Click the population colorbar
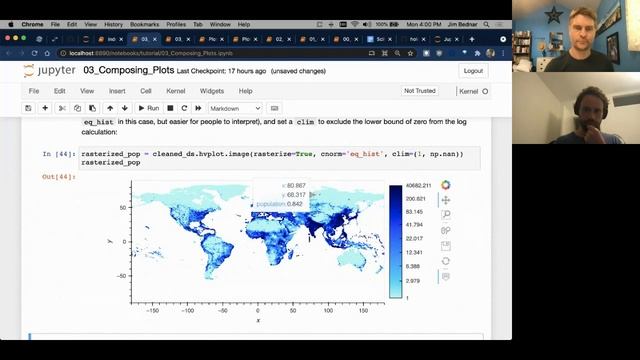The image size is (640, 360). [x=396, y=242]
